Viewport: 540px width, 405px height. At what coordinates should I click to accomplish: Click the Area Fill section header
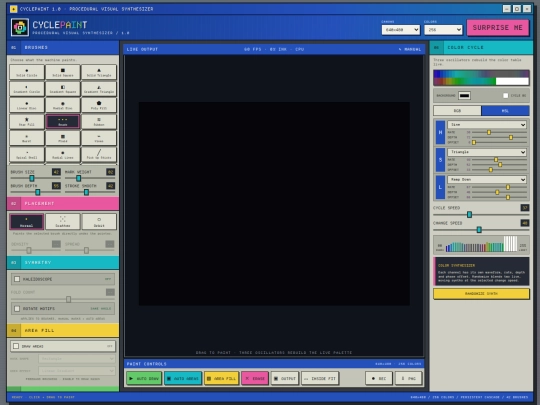click(63, 330)
